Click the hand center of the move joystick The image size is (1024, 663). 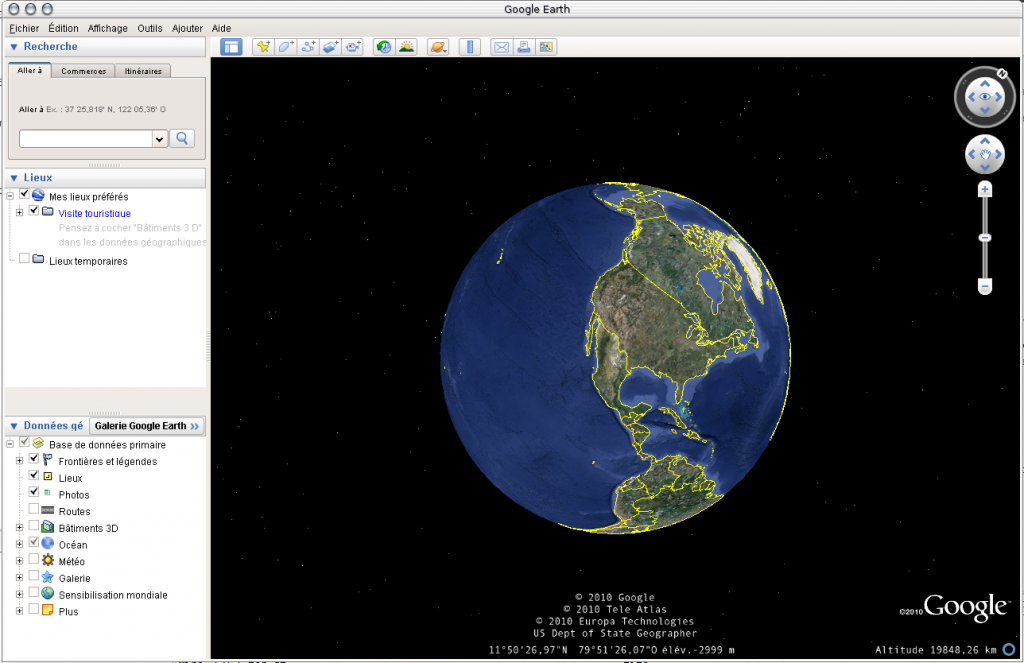click(985, 154)
